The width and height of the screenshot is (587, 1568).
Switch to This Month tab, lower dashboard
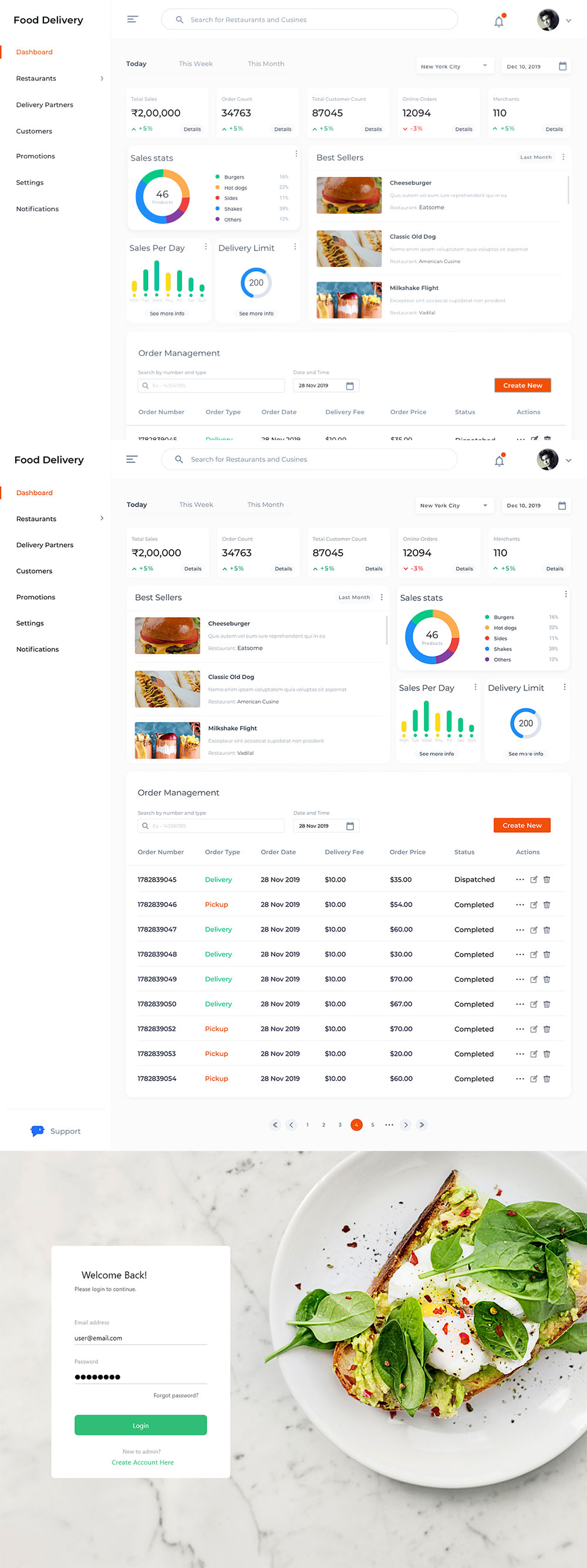(x=265, y=504)
